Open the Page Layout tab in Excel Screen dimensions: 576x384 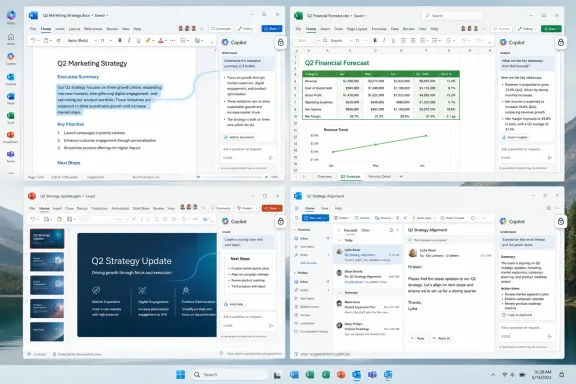357,29
